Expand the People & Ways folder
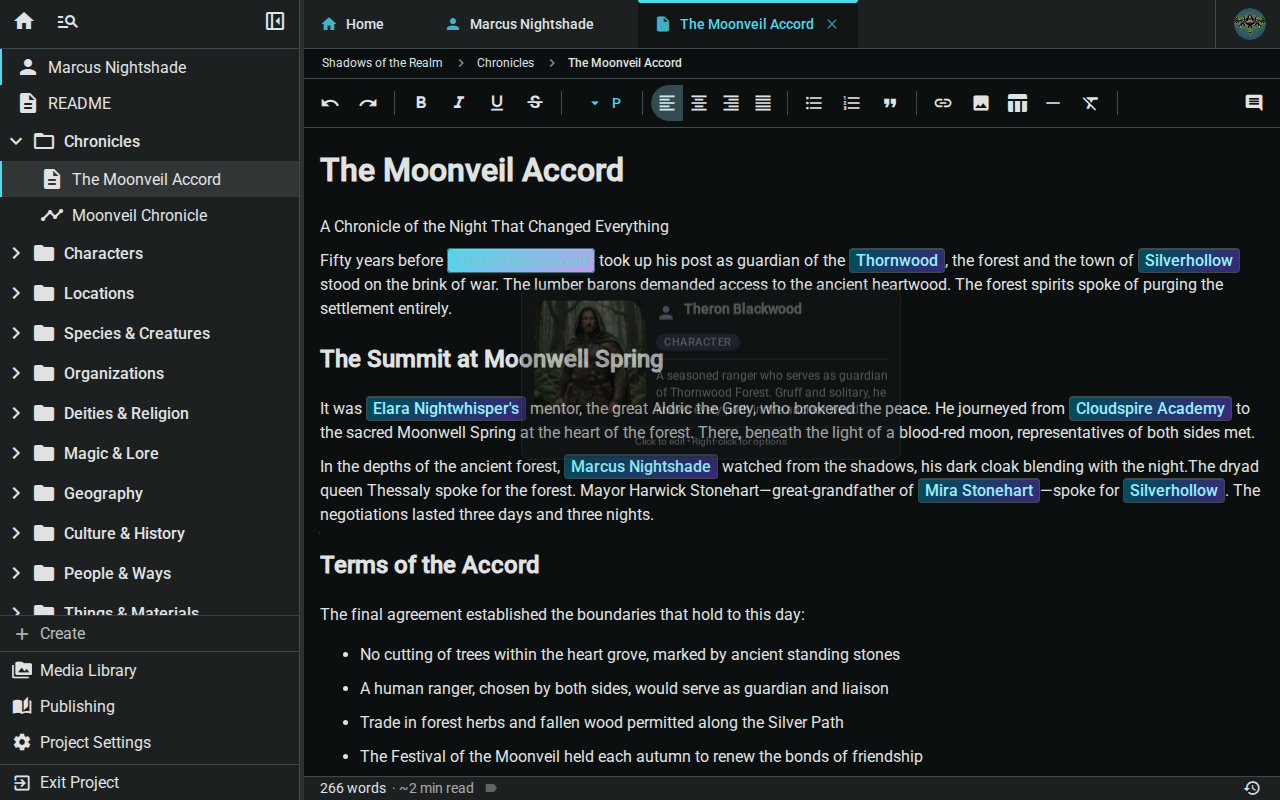 click(16, 573)
